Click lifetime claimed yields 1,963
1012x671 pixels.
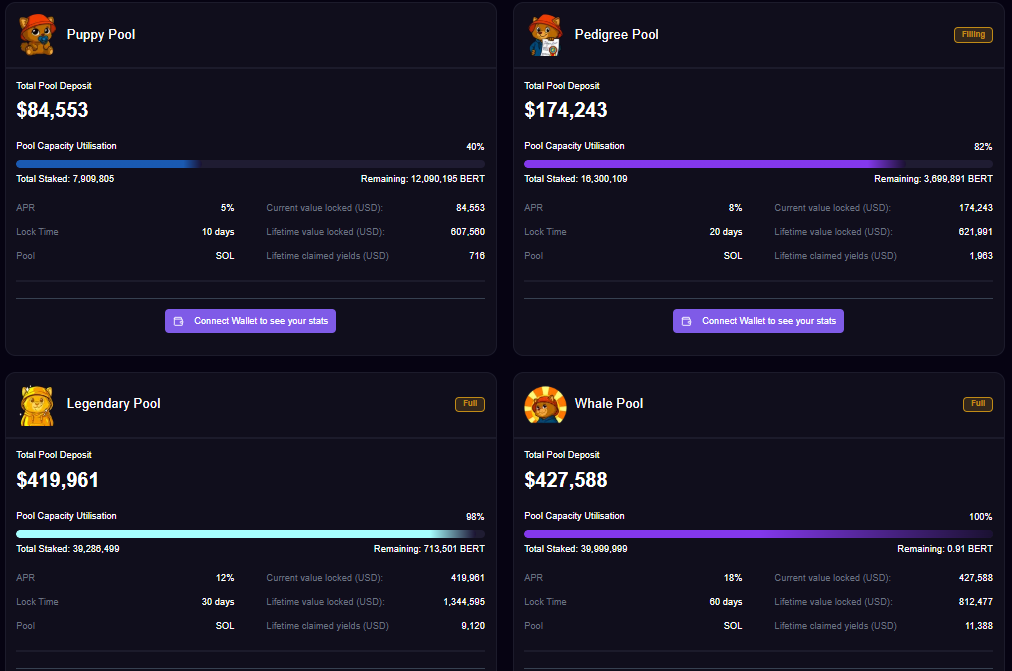click(x=981, y=255)
